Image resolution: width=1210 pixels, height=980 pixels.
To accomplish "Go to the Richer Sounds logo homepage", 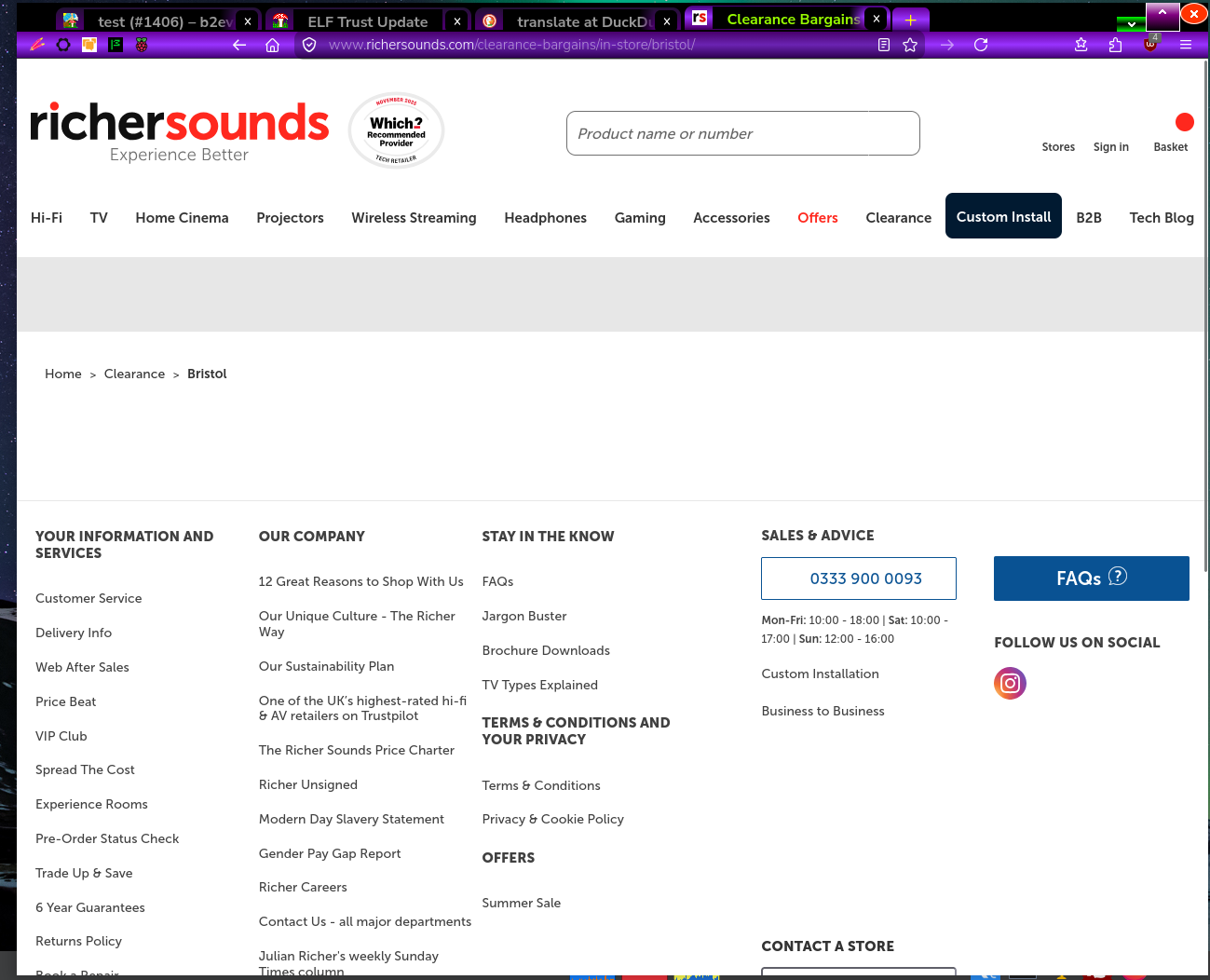I will [x=179, y=132].
